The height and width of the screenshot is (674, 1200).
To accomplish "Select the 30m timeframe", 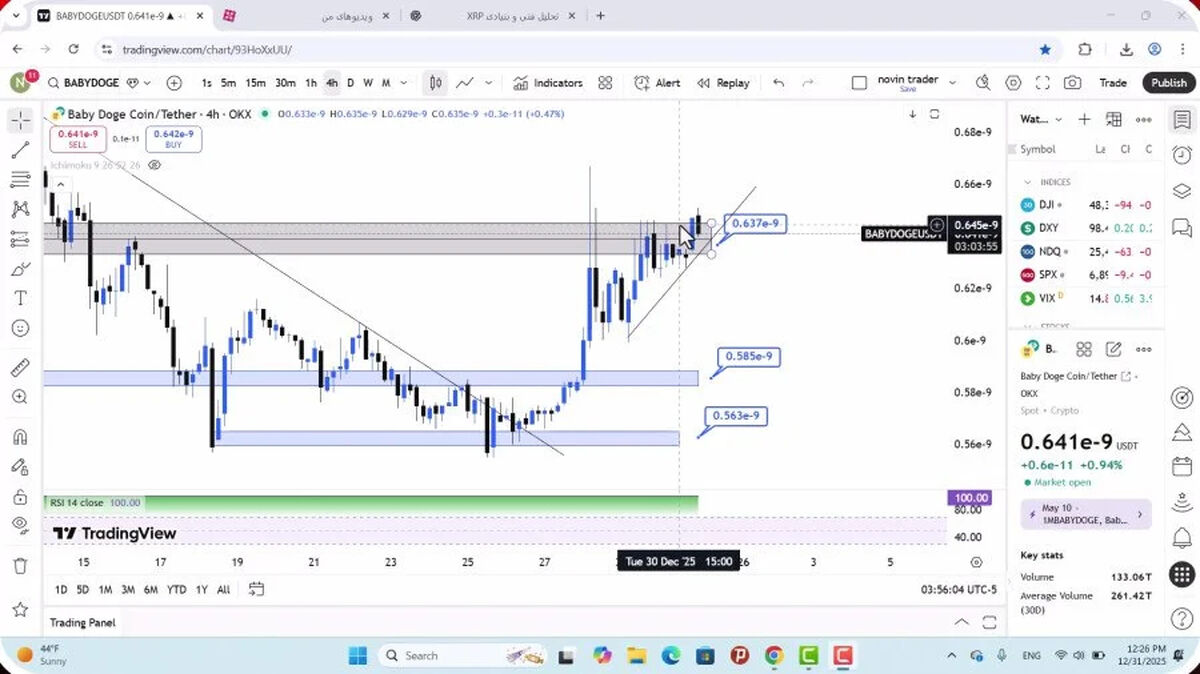I will [285, 83].
